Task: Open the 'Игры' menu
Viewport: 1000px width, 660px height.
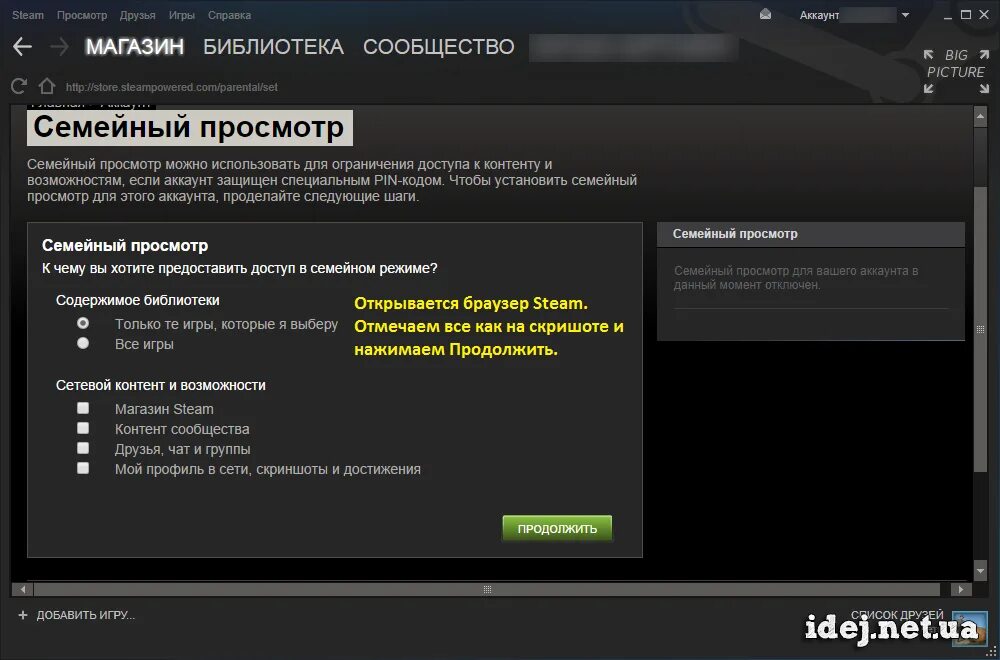Action: point(182,15)
